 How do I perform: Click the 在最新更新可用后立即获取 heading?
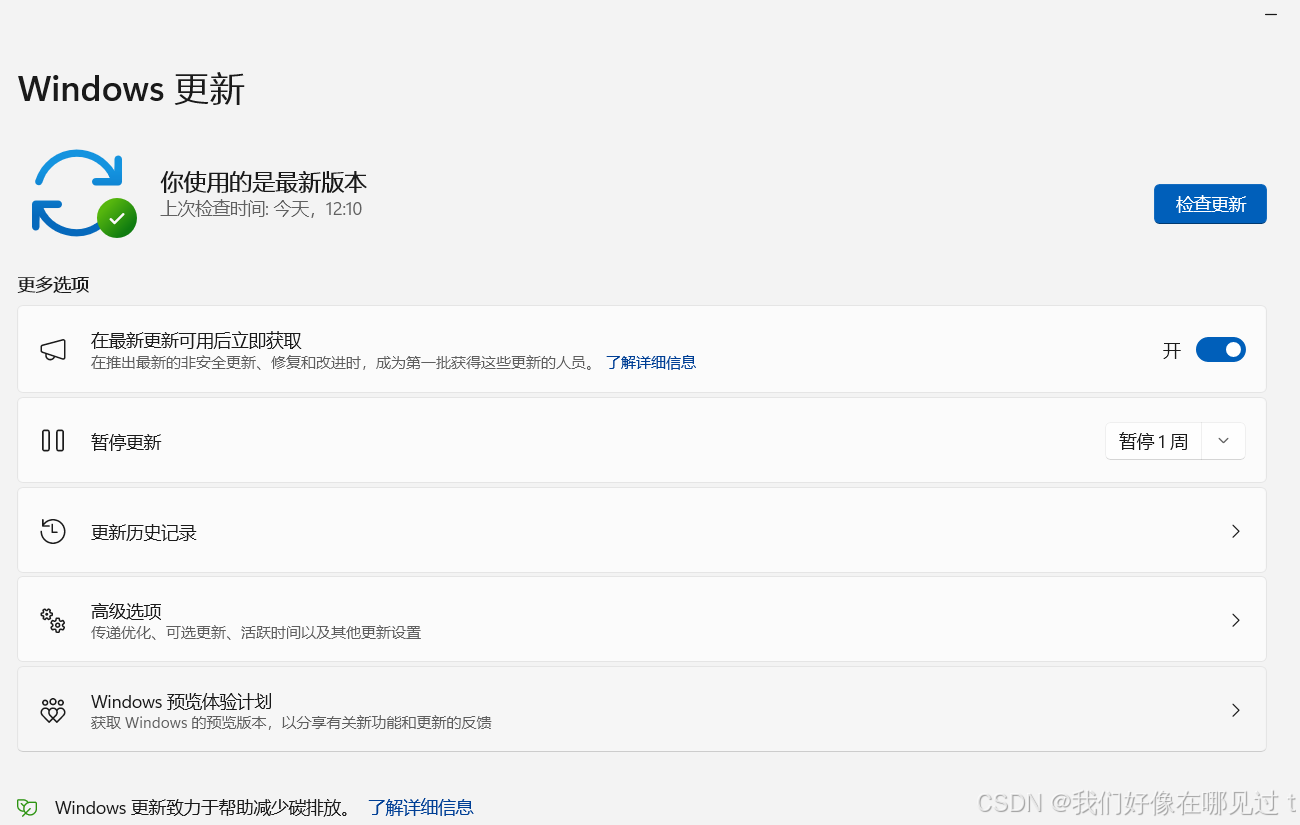(196, 340)
